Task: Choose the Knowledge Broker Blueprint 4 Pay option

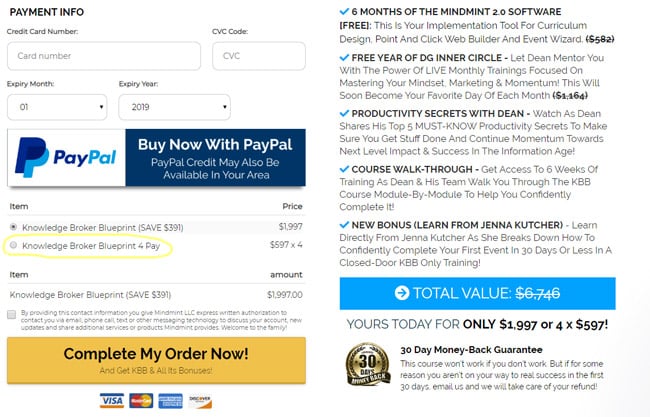Action: click(14, 245)
